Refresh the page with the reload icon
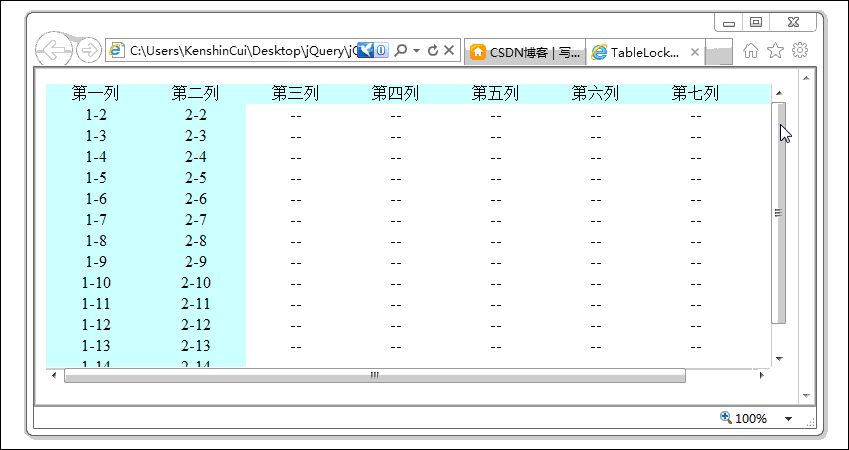The width and height of the screenshot is (849, 450). 432,50
